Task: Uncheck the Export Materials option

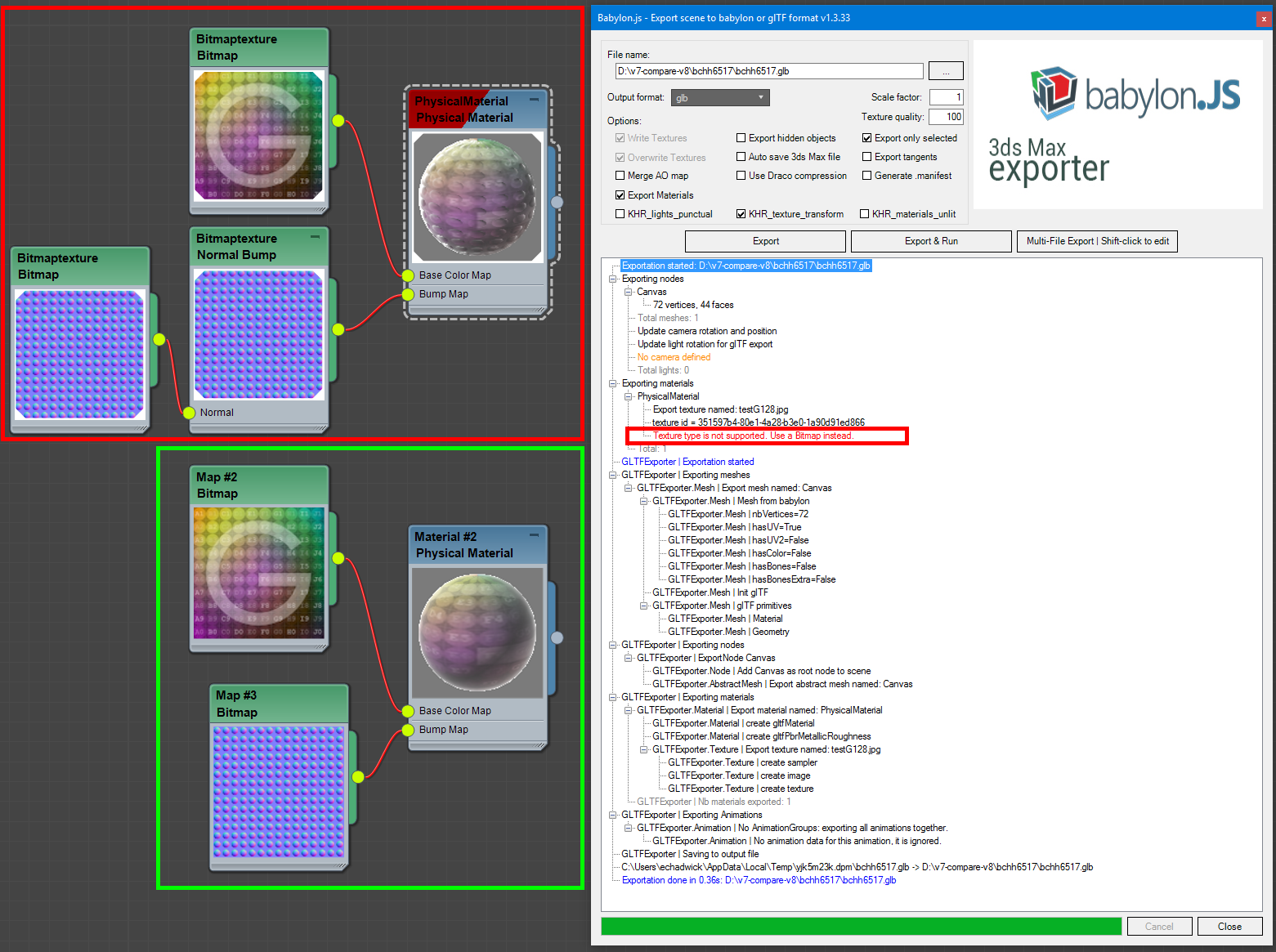Action: 620,195
